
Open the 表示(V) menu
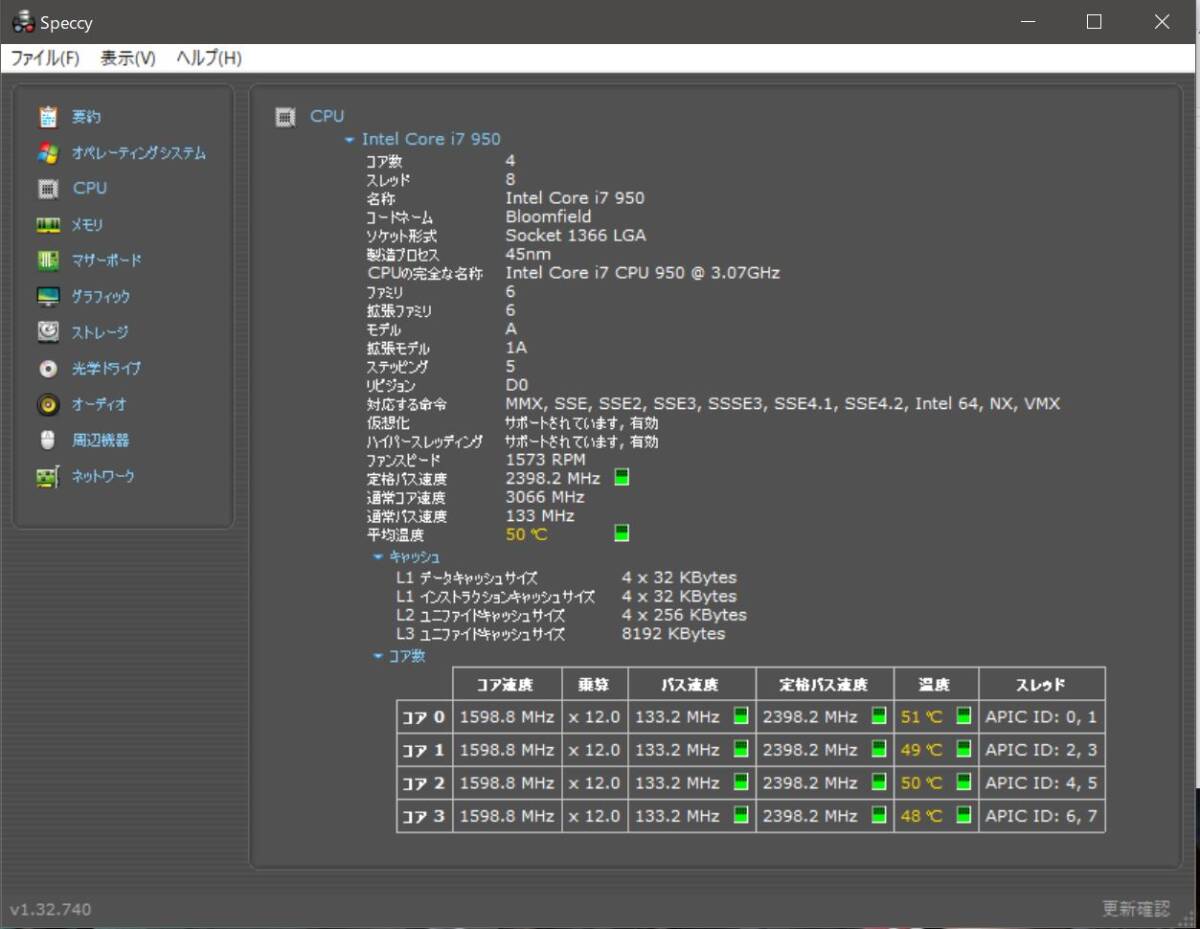(128, 58)
